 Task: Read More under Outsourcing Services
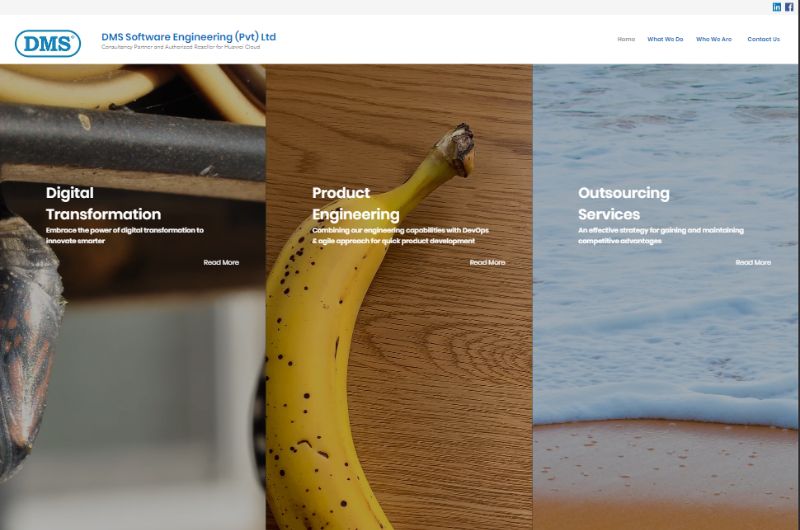(x=753, y=262)
